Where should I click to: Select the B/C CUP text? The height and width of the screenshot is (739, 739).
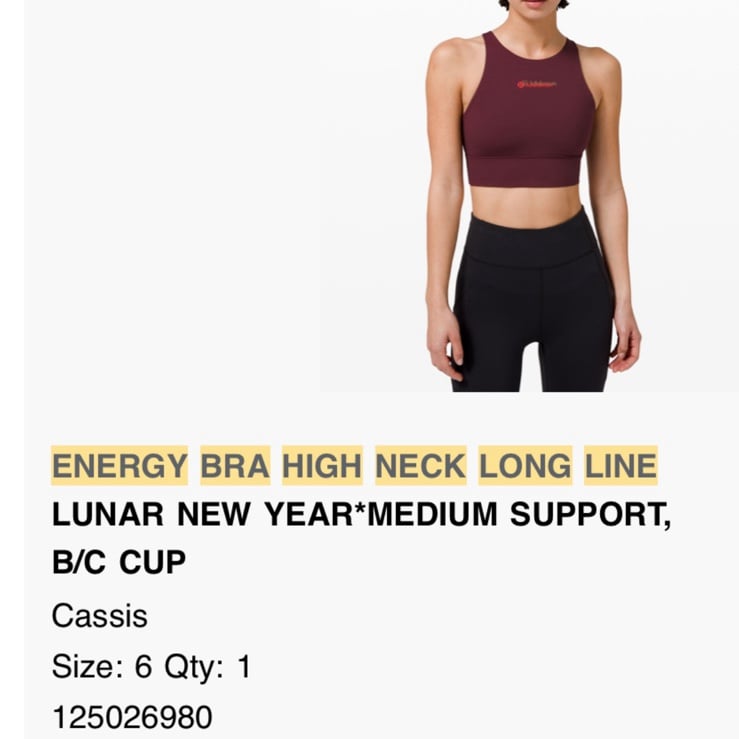119,562
